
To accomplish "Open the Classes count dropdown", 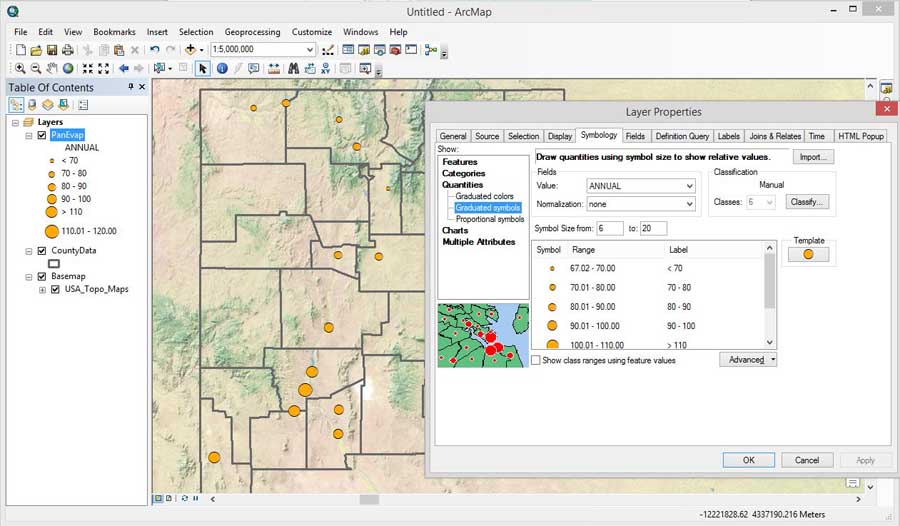I will 770,202.
